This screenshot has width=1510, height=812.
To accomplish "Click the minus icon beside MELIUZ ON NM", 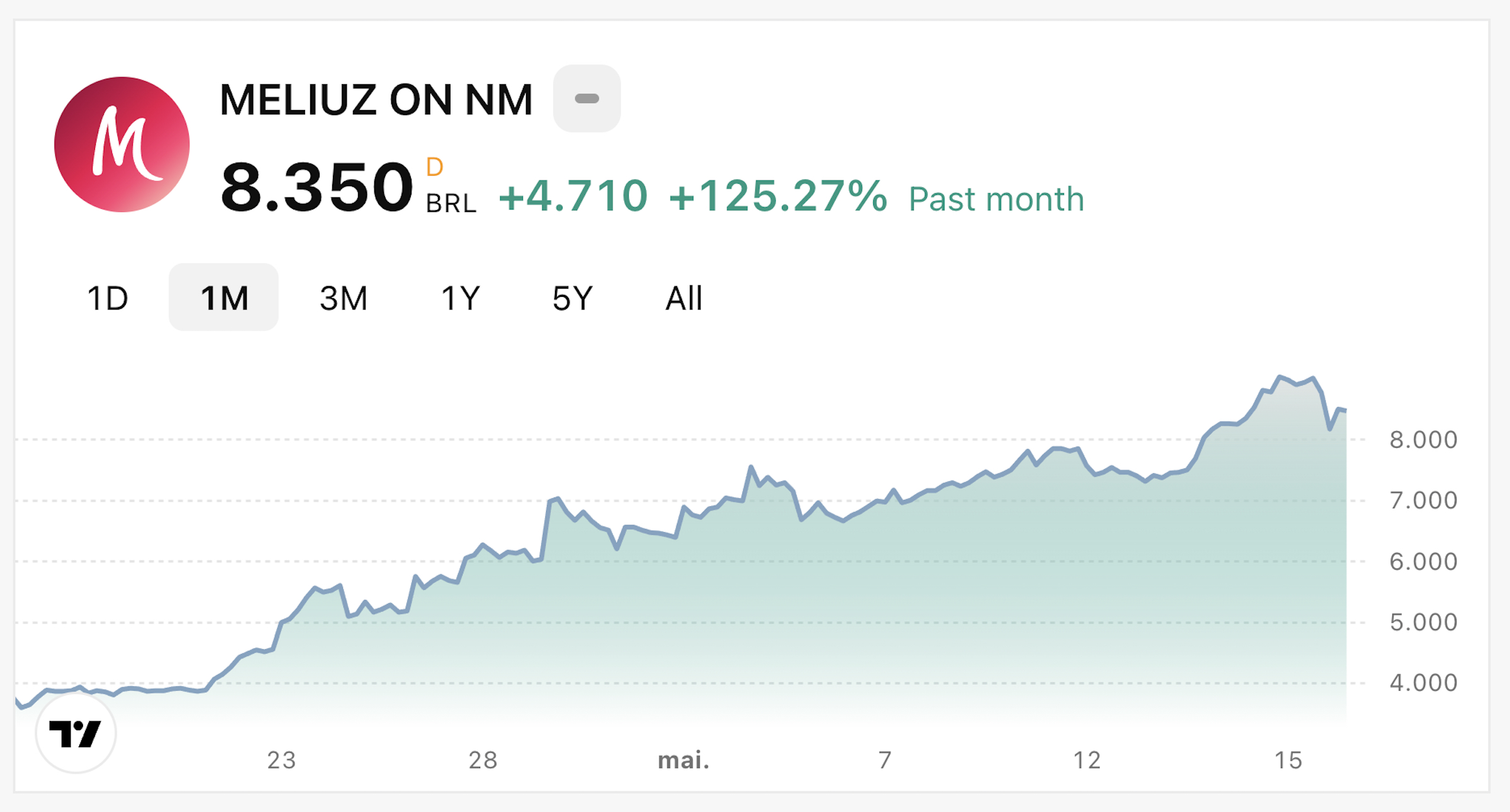I will [586, 98].
